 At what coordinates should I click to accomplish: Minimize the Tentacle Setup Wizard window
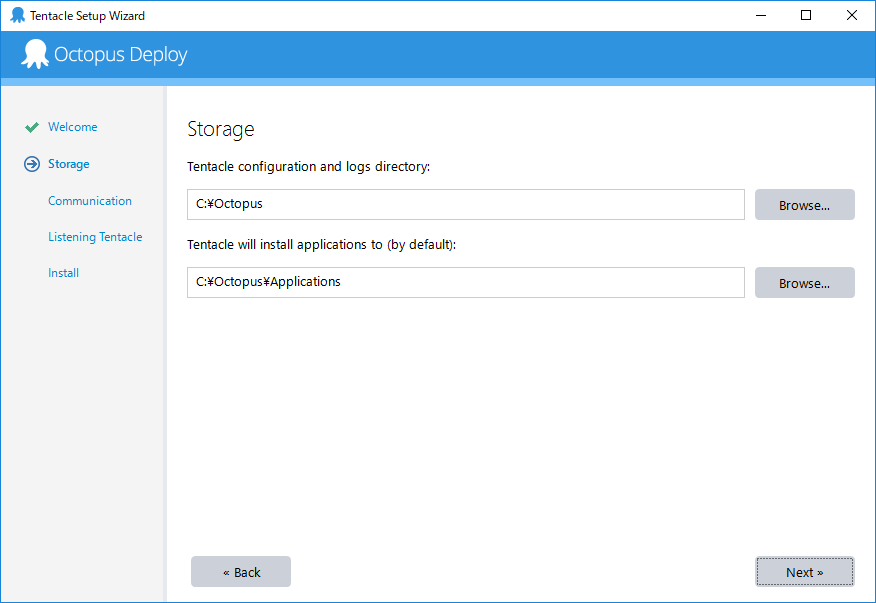point(760,15)
